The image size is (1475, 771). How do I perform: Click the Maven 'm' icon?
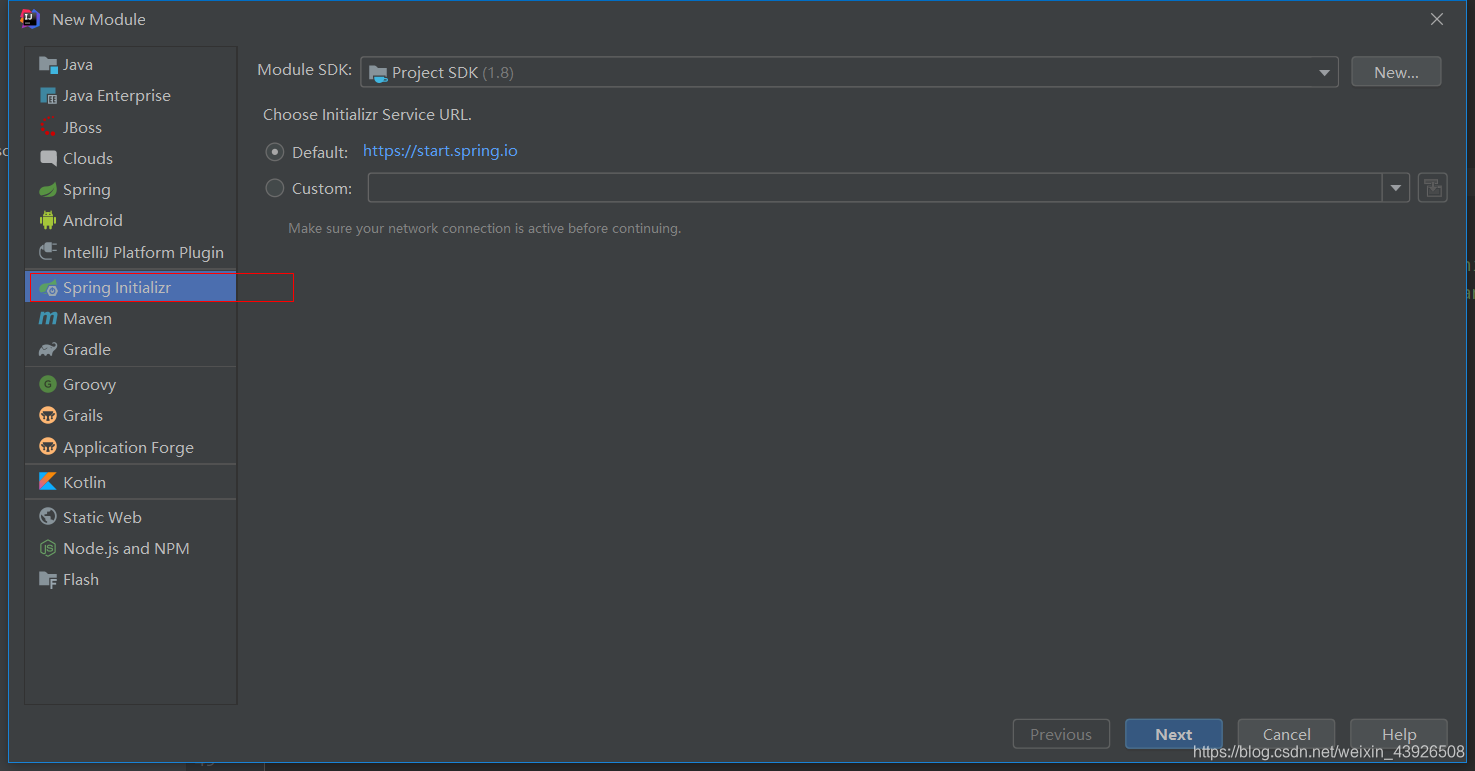pos(48,319)
